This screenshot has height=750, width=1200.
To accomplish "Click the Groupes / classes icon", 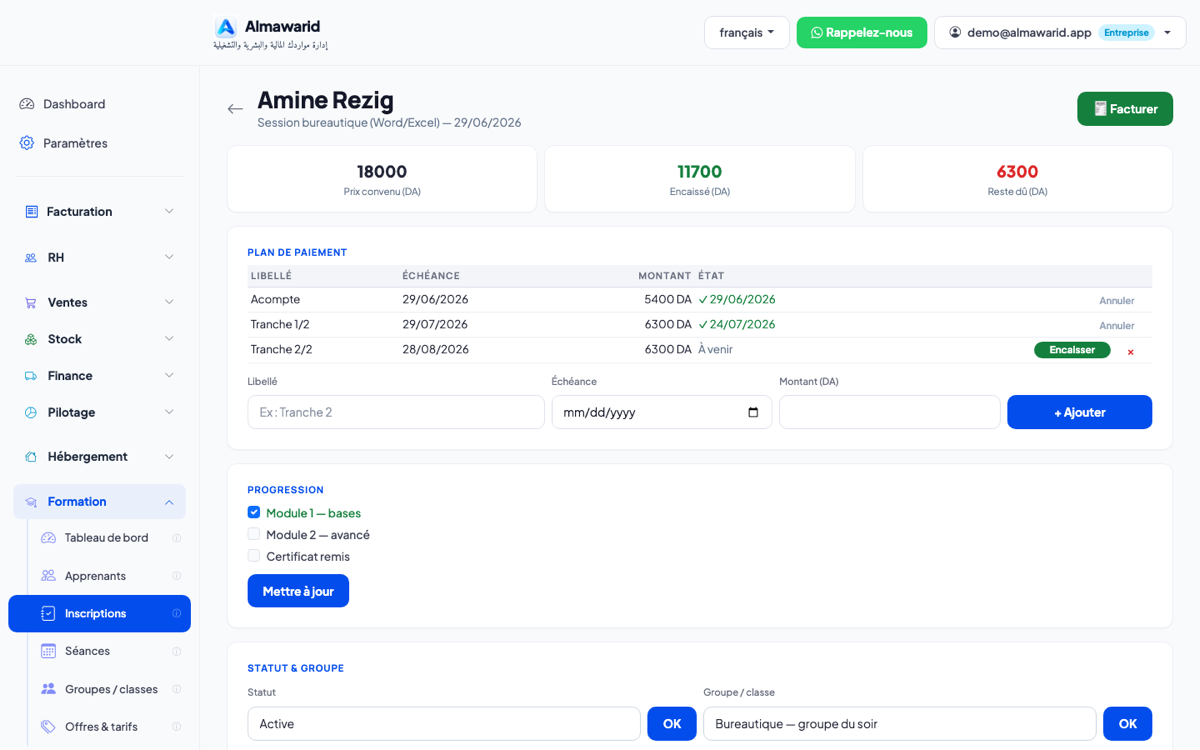I will 48,689.
